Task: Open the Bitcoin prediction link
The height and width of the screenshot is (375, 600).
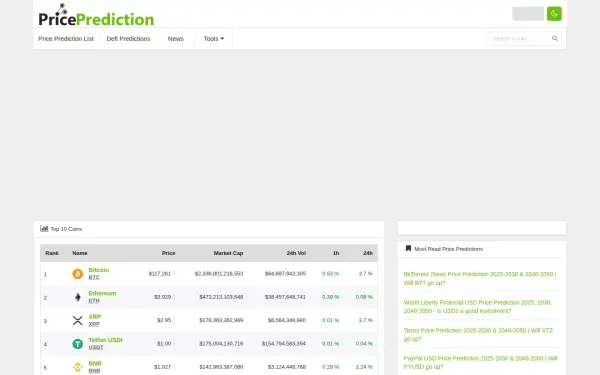Action: [x=99, y=270]
